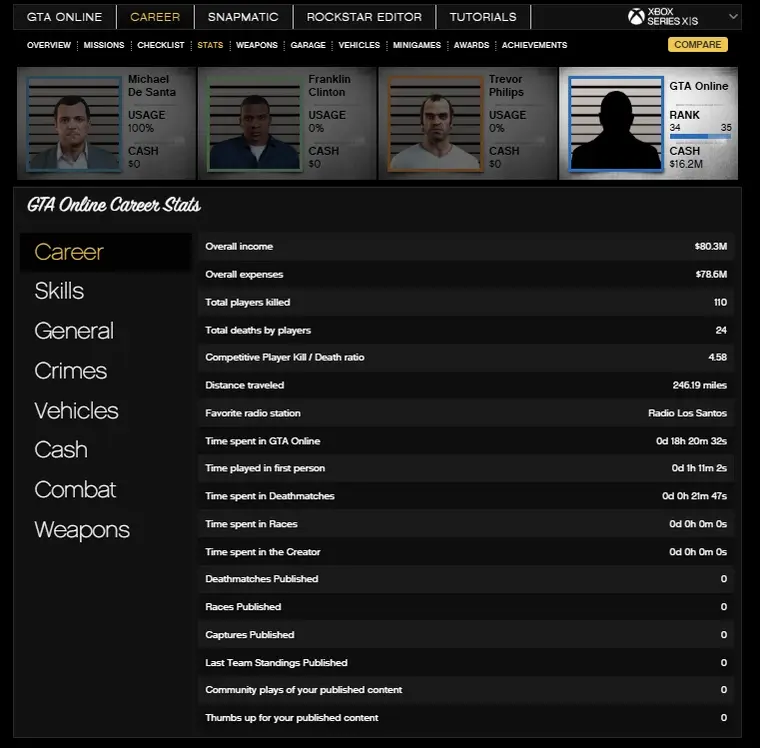Click the 'Distance traveled' label
Screen dimensions: 760x748
245,385
